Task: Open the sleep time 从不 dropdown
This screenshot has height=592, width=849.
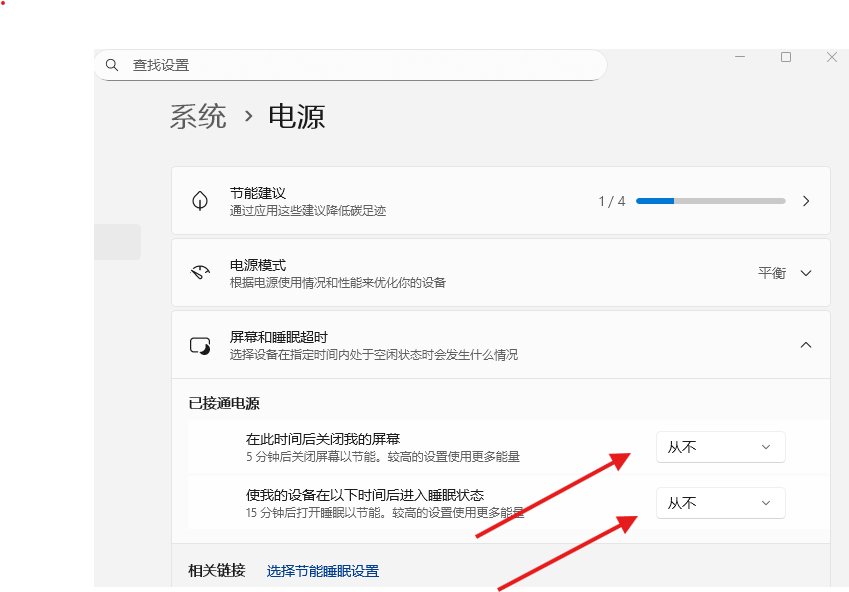Action: [x=720, y=503]
